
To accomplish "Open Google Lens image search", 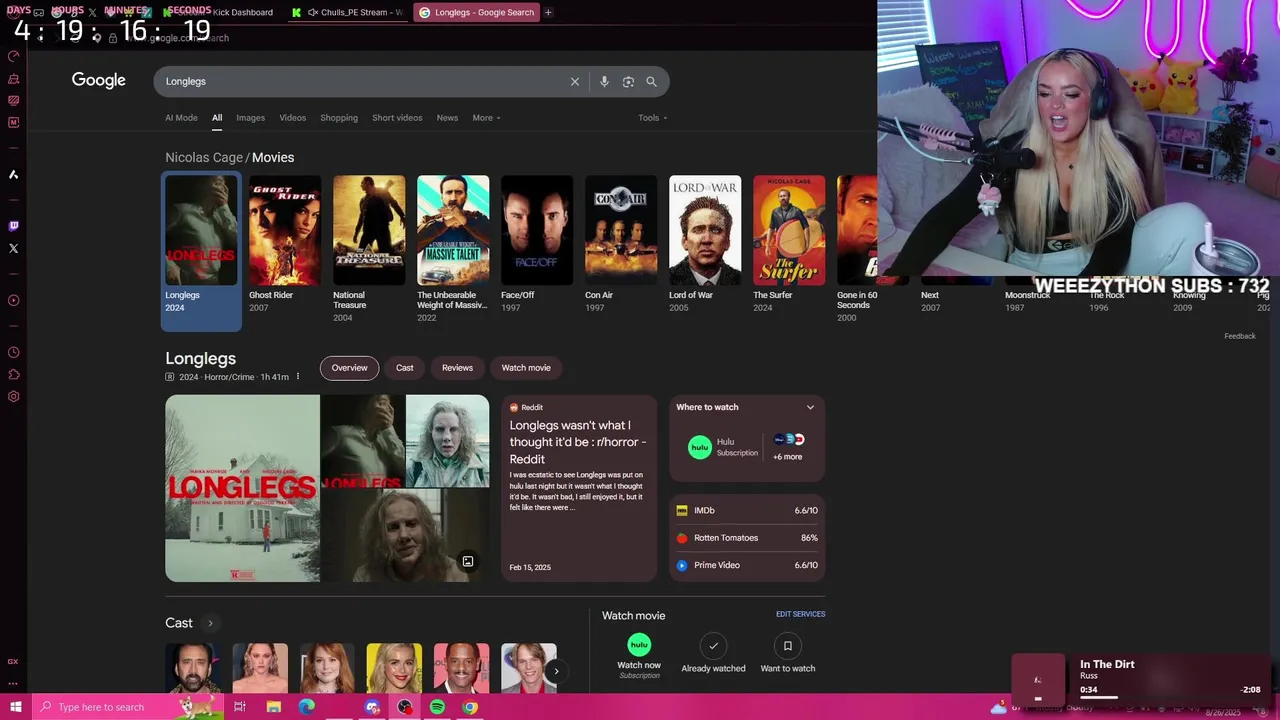I will coord(628,82).
